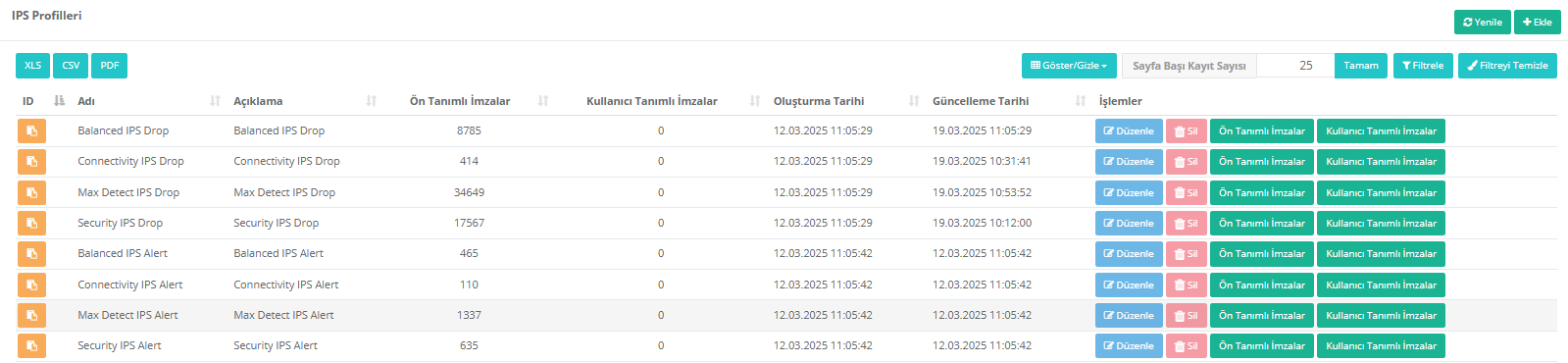Screen dimensions: 1568x363
Task: Open Ön Tanımlı İmzalar for Balanced IPS Drop
Action: tap(1262, 131)
